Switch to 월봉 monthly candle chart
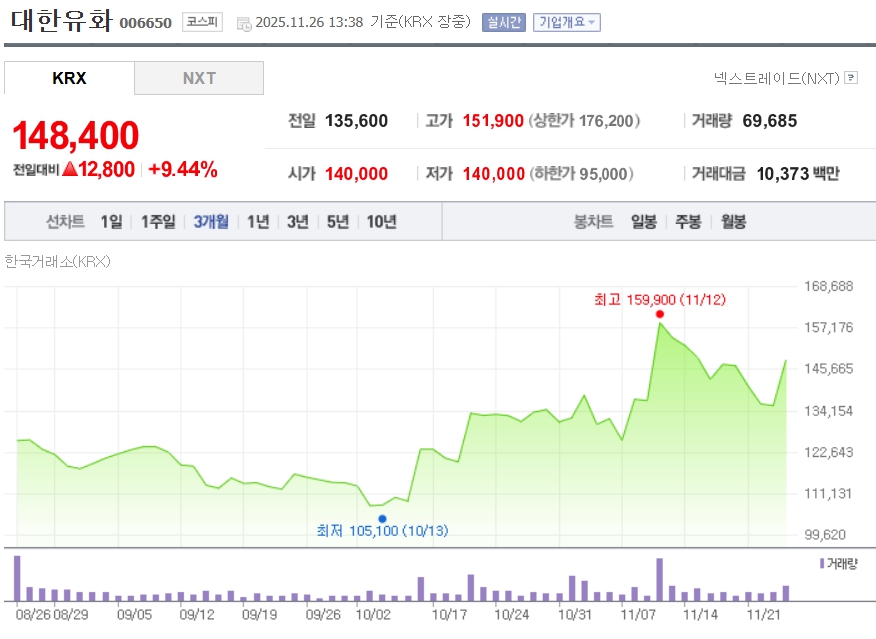This screenshot has height=639, width=876. click(733, 222)
